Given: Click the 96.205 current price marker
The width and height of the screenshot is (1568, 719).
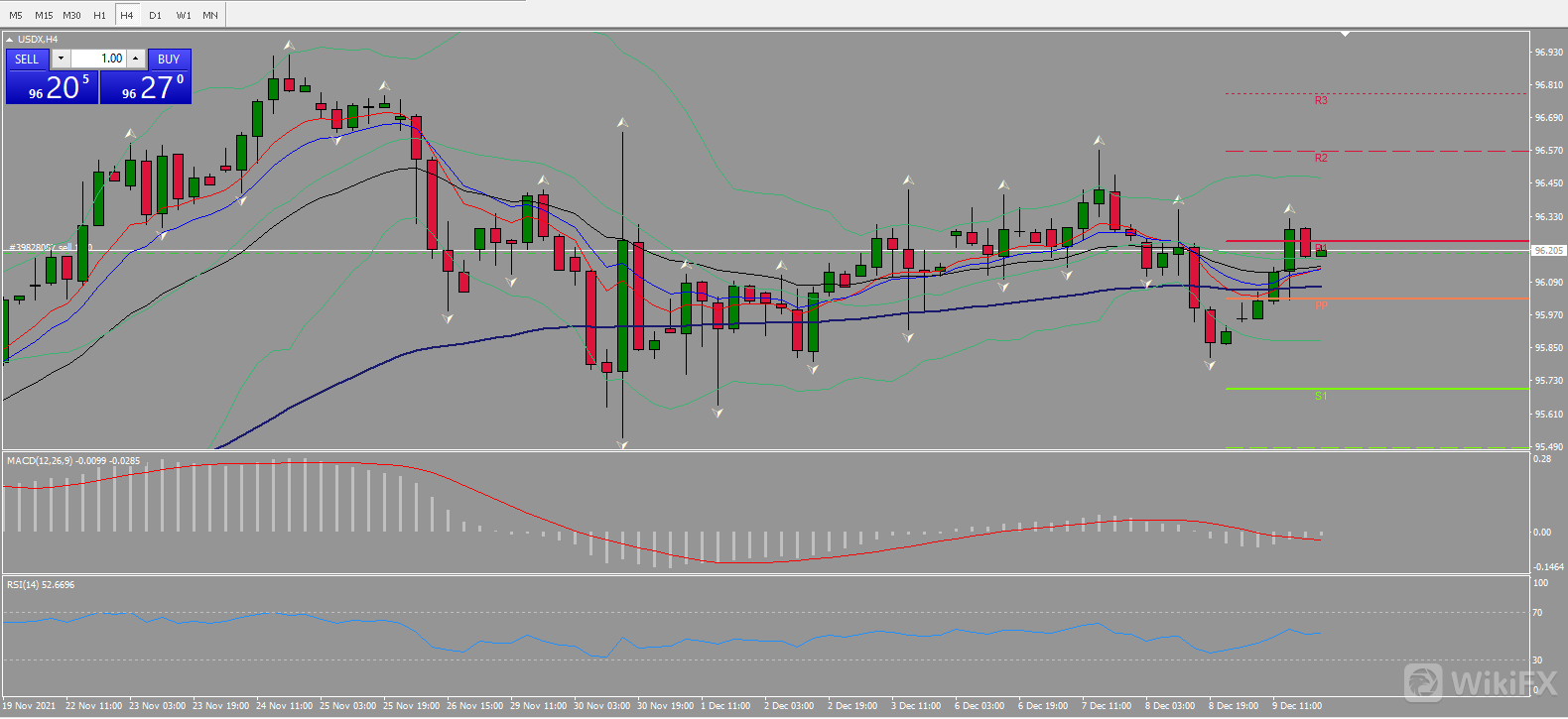Looking at the screenshot, I should tap(1548, 251).
